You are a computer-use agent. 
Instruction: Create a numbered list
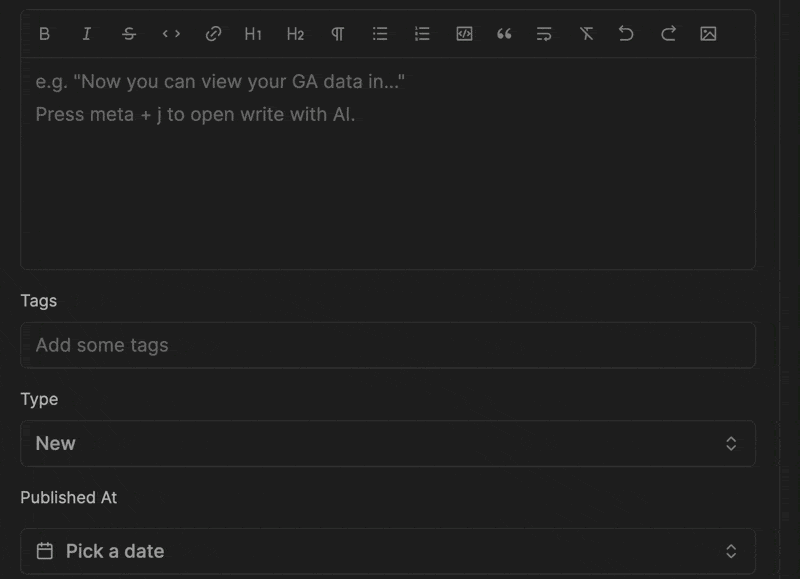coord(422,34)
